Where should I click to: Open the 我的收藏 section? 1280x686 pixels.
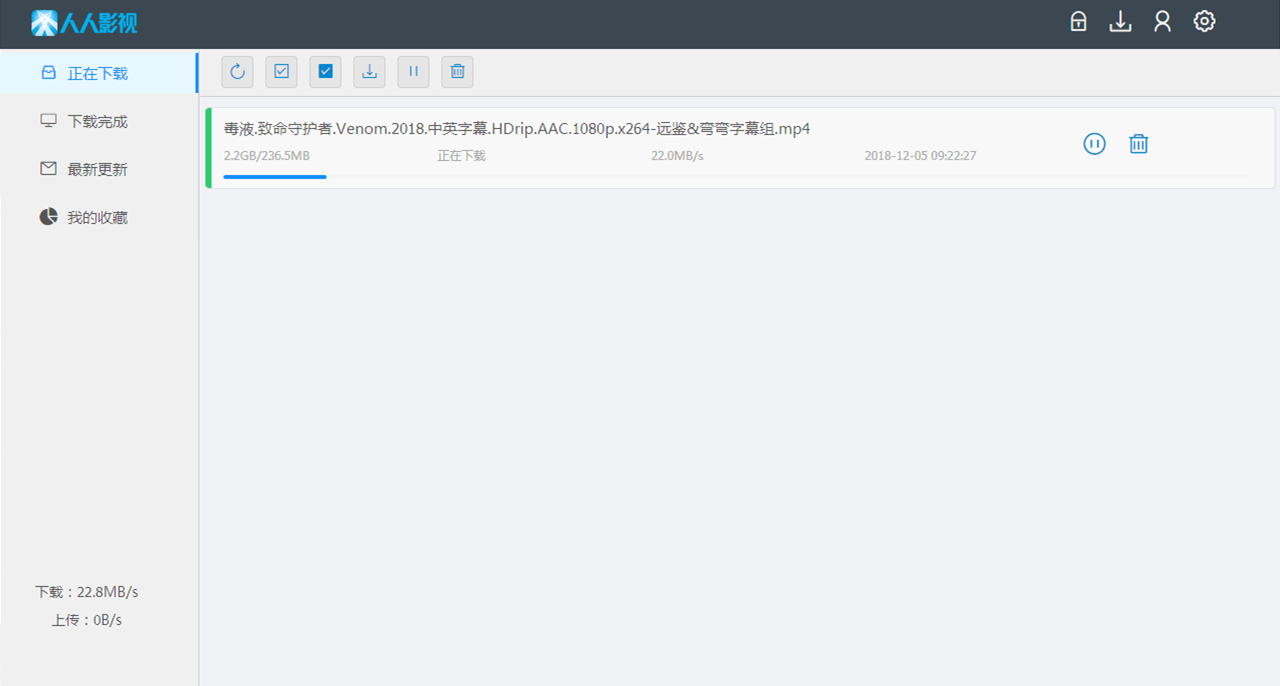pyautogui.click(x=99, y=217)
